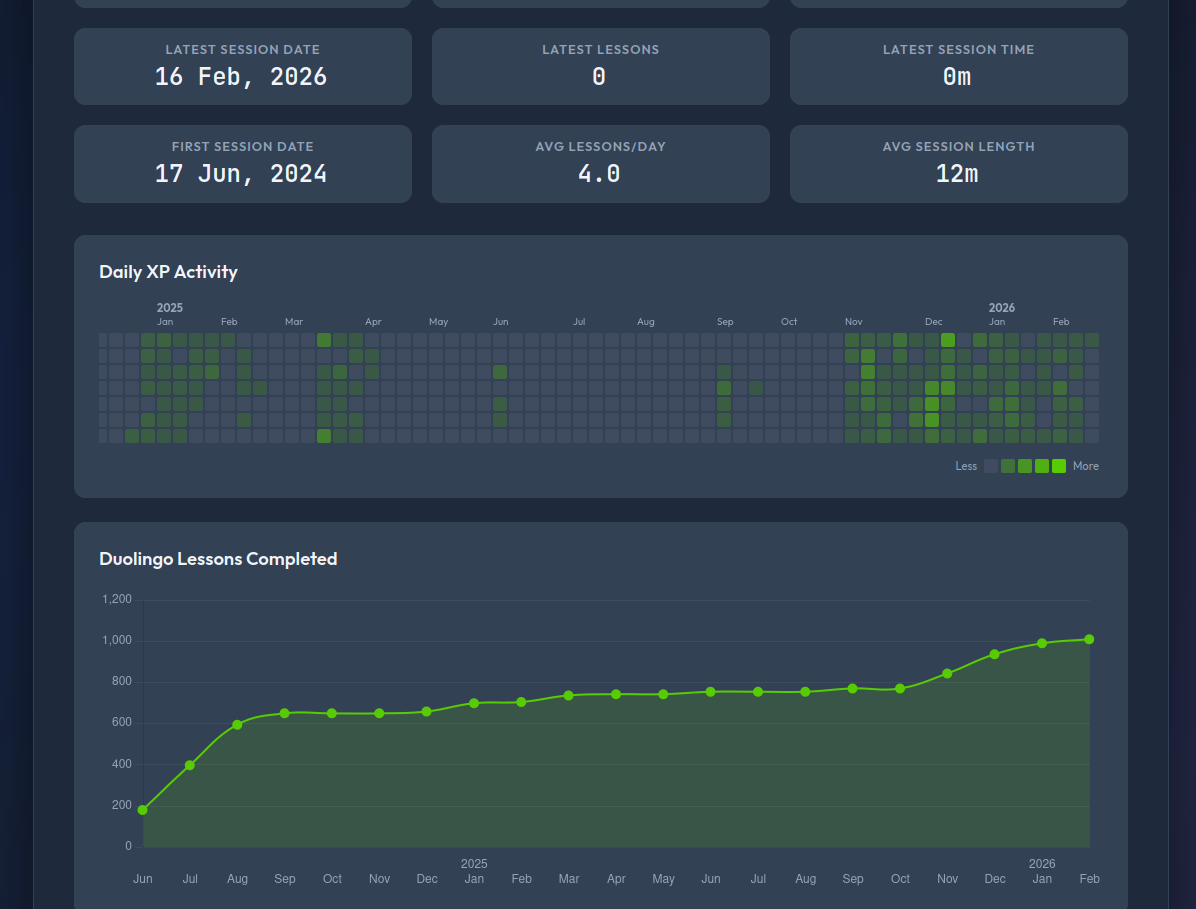Click the Avg Lessons/Day stat card

click(600, 163)
